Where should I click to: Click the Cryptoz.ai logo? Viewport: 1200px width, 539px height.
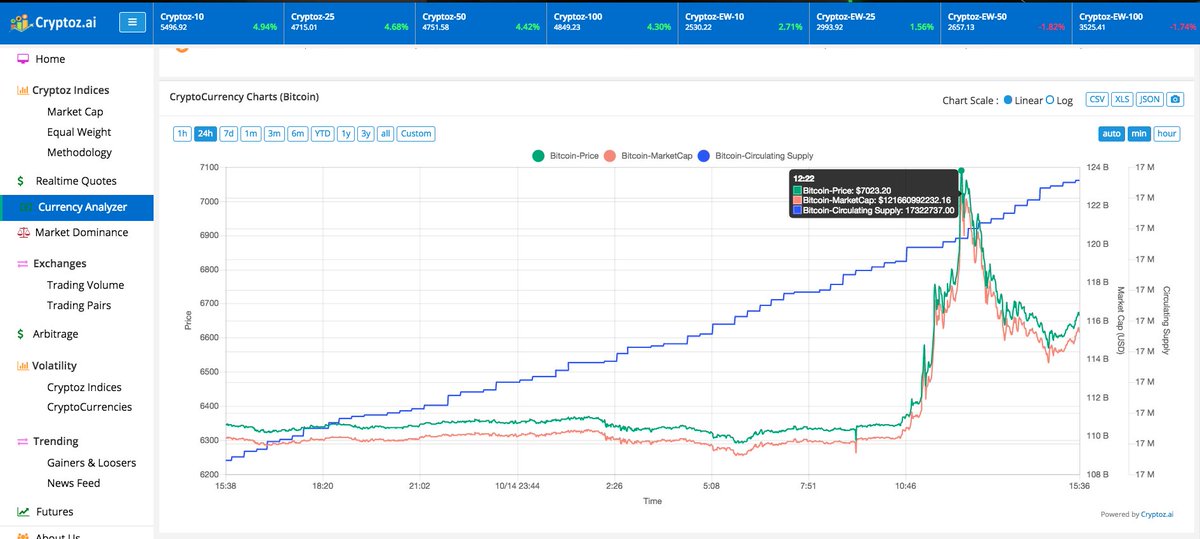(55, 21)
